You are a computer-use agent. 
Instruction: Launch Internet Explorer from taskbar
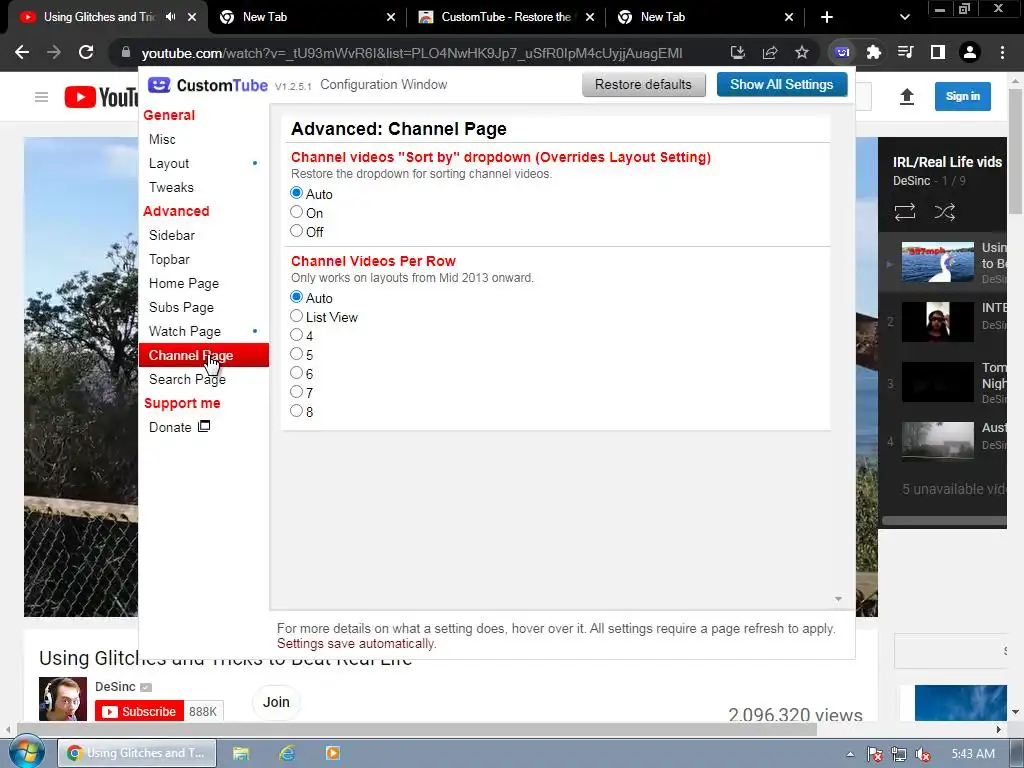(x=287, y=753)
